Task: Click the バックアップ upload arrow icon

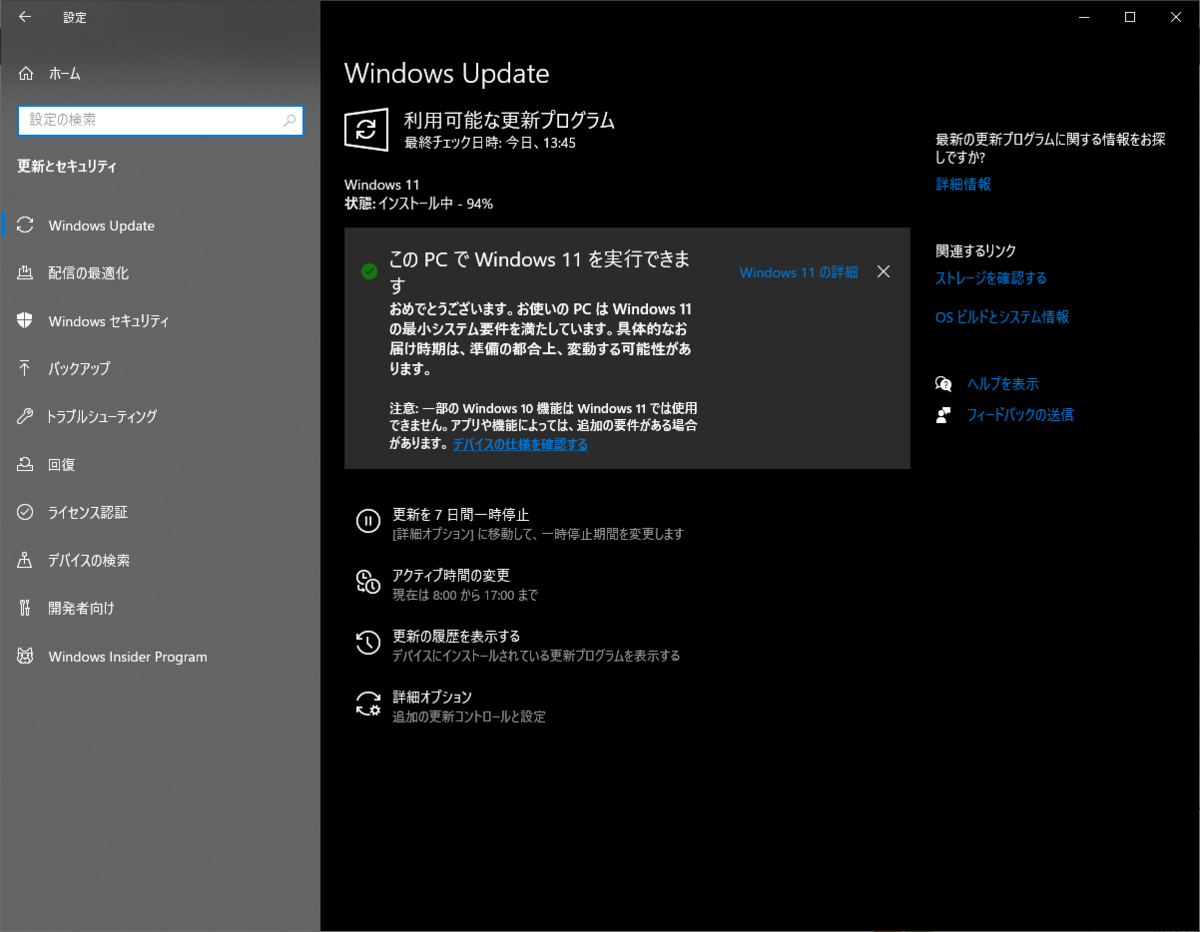Action: coord(26,368)
